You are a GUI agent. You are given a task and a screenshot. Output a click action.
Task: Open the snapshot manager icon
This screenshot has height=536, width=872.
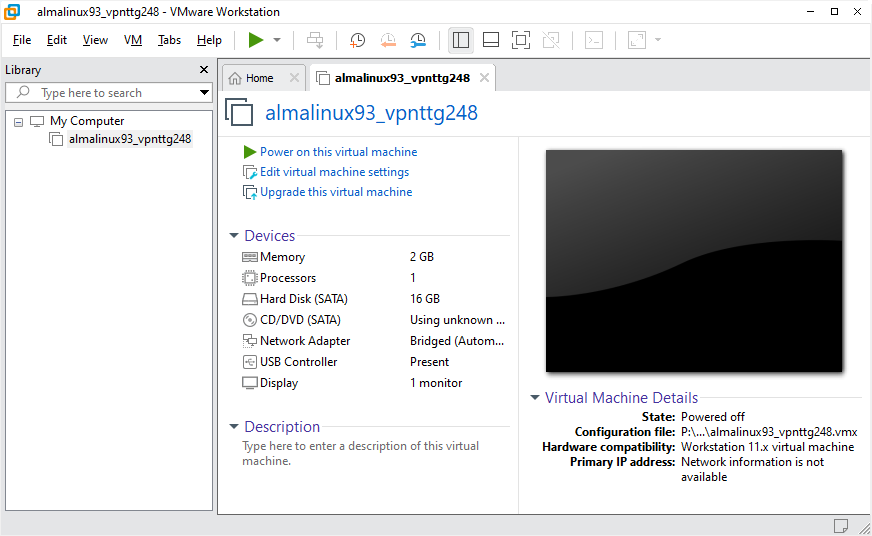point(418,40)
